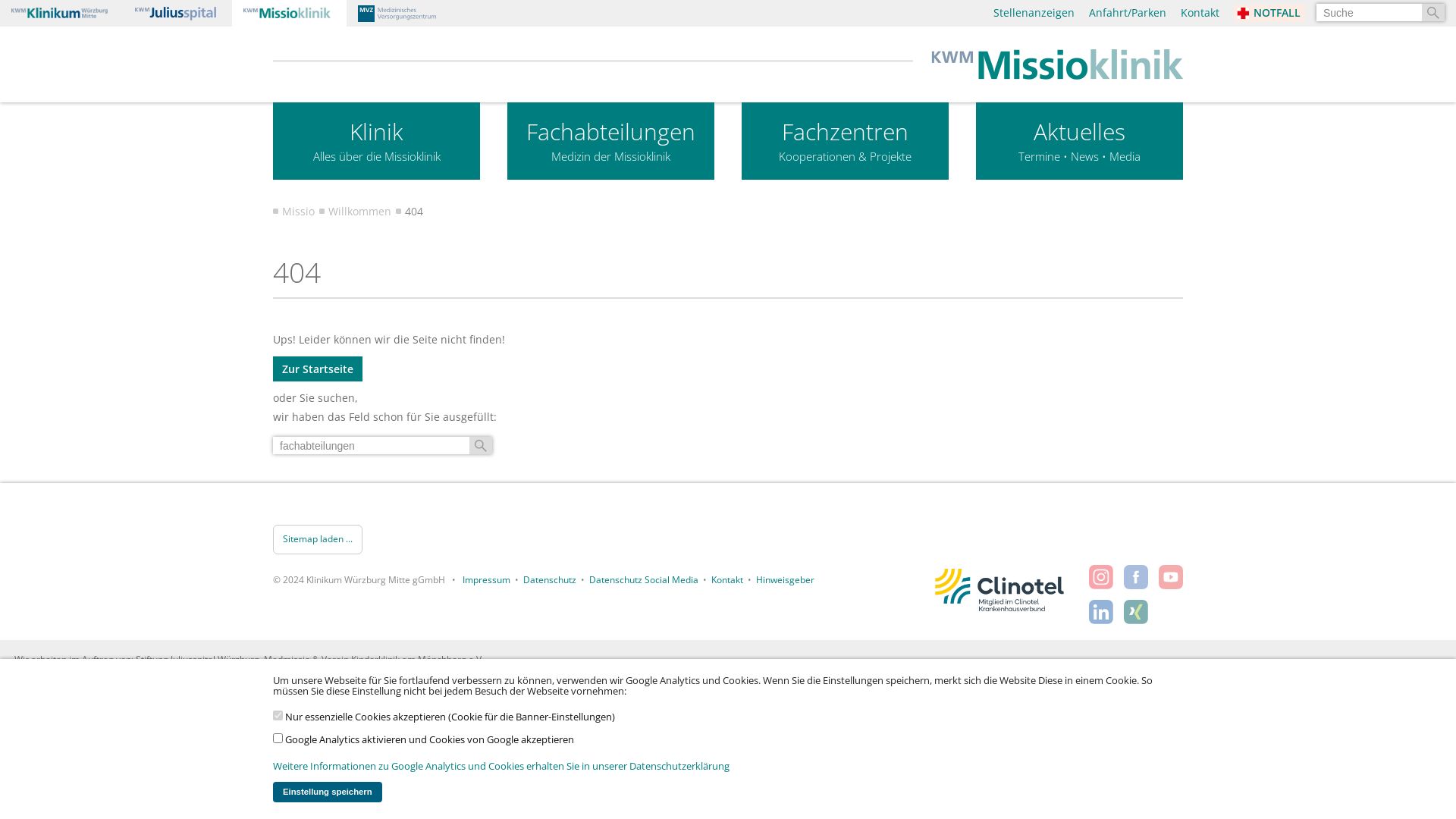Click the red cross NOTFALL icon
The width and height of the screenshot is (1456, 819).
(x=1243, y=14)
